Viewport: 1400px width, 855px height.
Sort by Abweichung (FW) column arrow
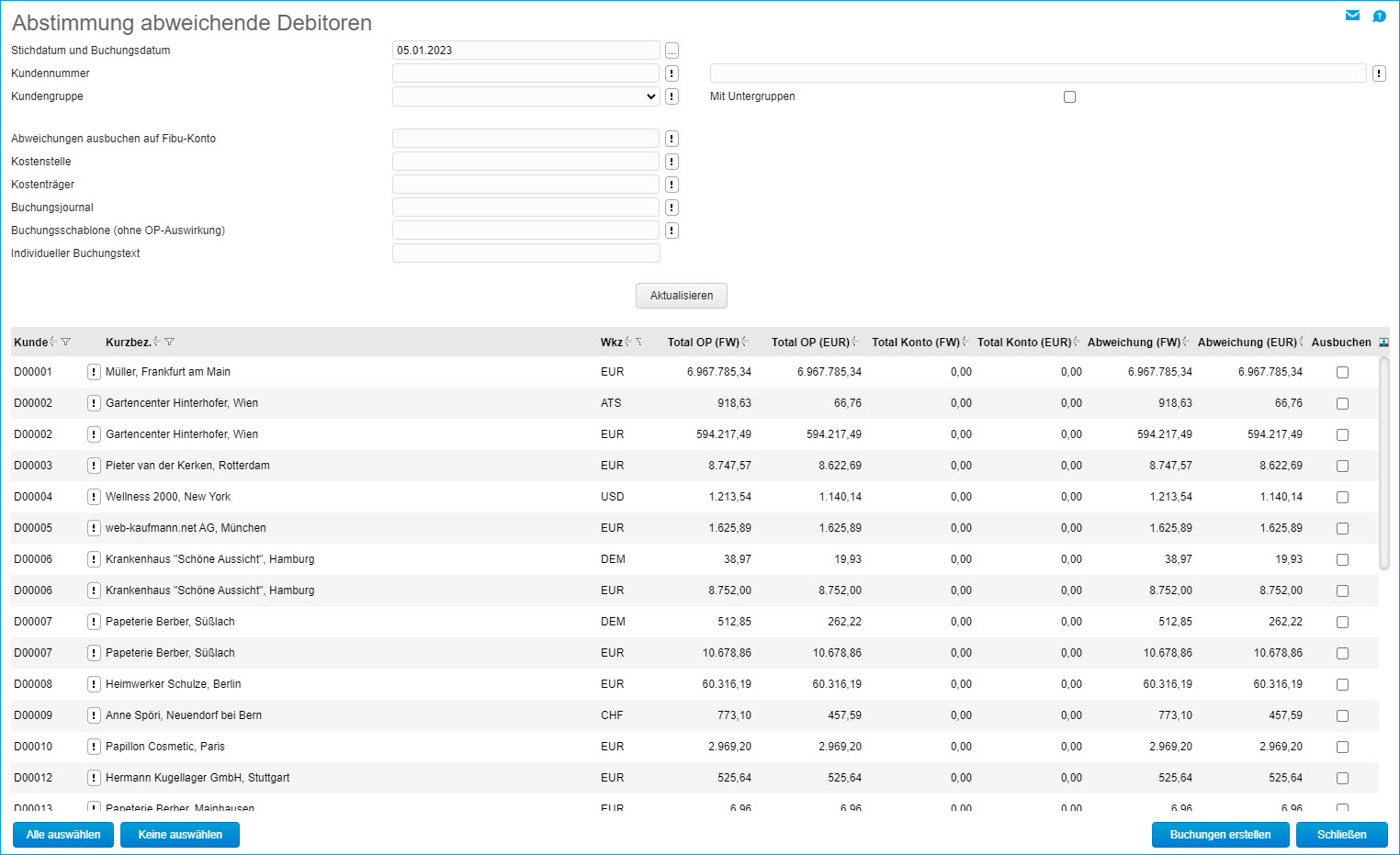click(1186, 342)
